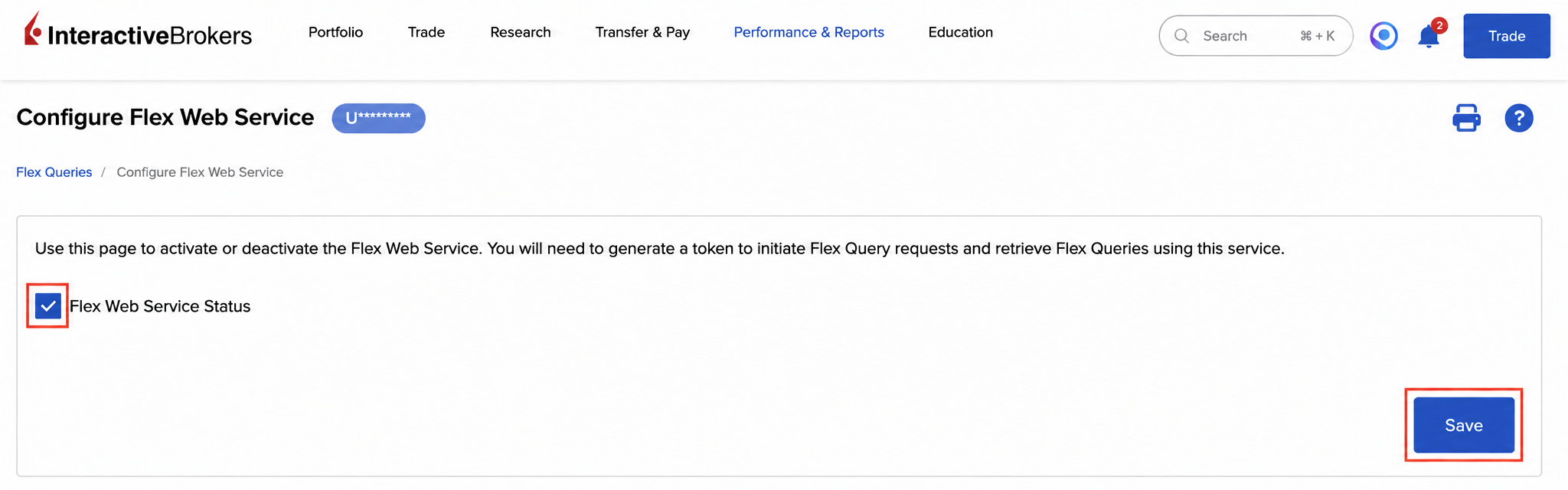Open the circular assistant icon
The image size is (1568, 490).
[1383, 35]
